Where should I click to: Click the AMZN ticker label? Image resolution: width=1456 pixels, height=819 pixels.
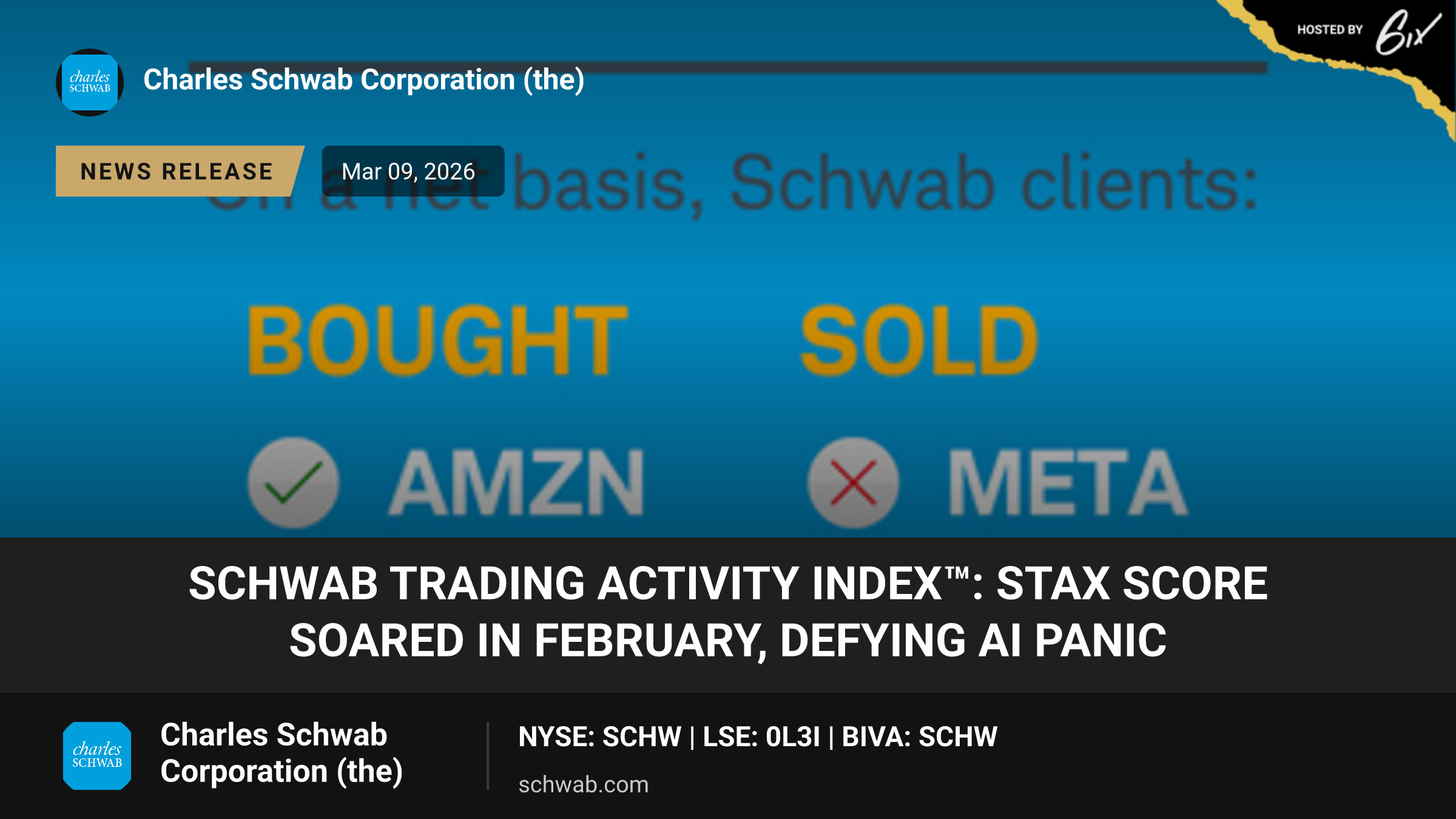click(516, 483)
